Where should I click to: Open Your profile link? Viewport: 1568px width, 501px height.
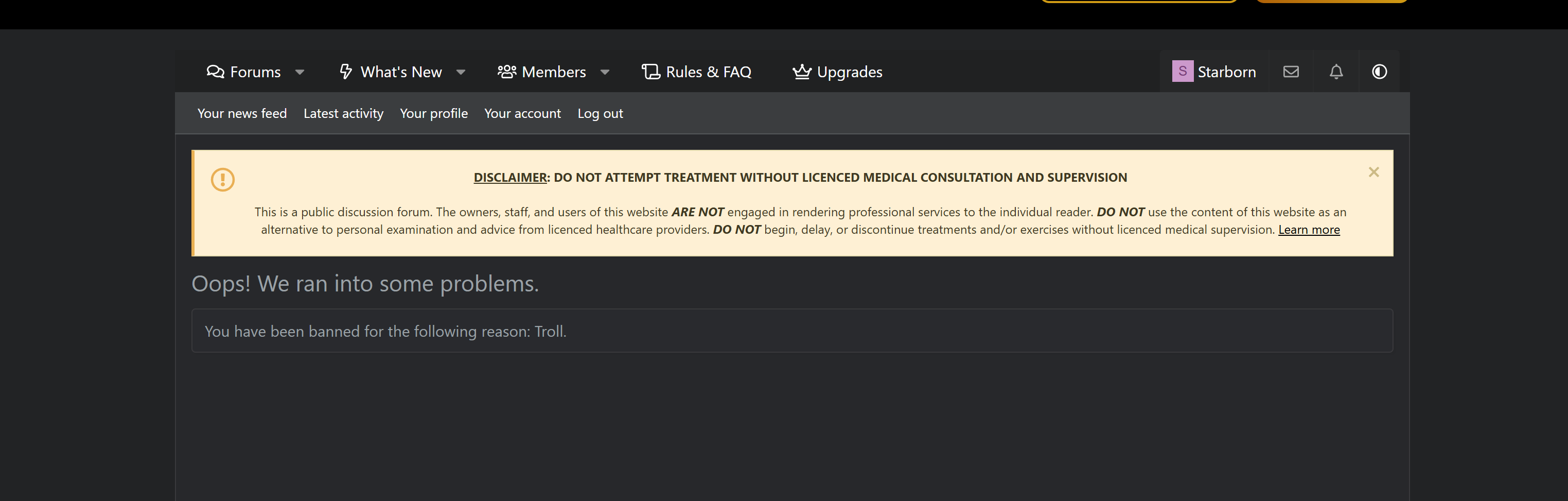click(434, 113)
